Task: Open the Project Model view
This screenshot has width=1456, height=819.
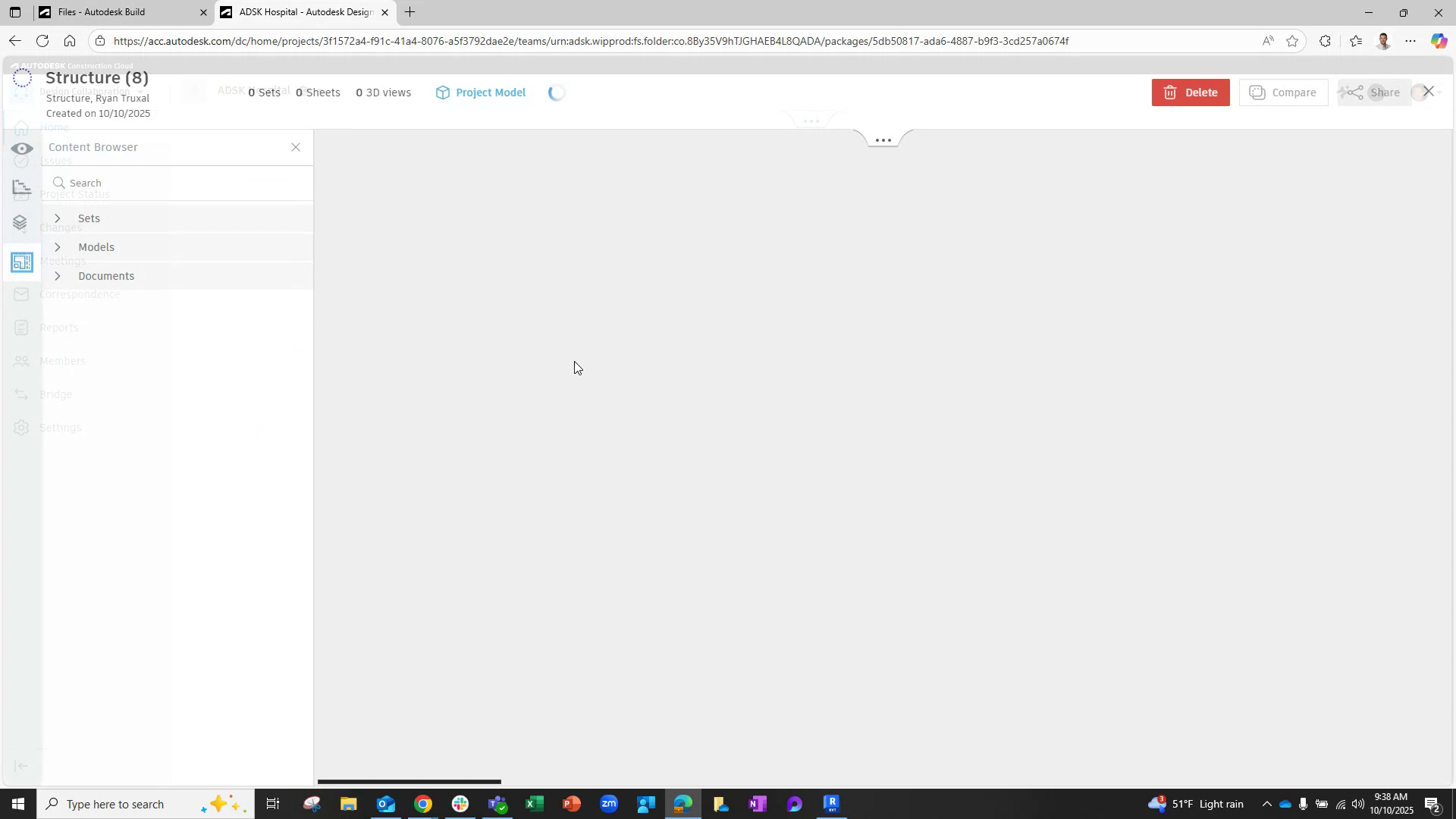Action: tap(481, 92)
